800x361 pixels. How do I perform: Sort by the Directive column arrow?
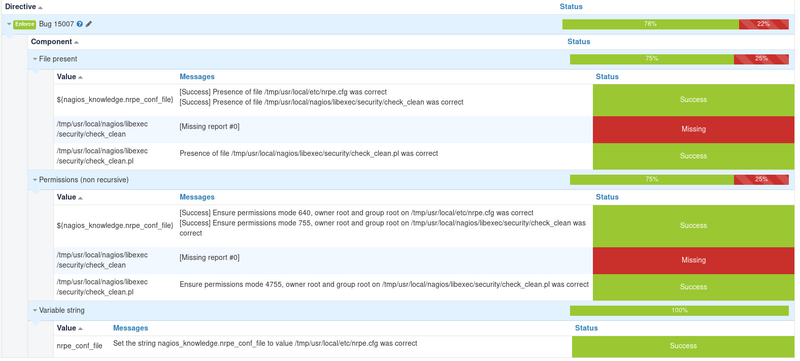[x=40, y=8]
